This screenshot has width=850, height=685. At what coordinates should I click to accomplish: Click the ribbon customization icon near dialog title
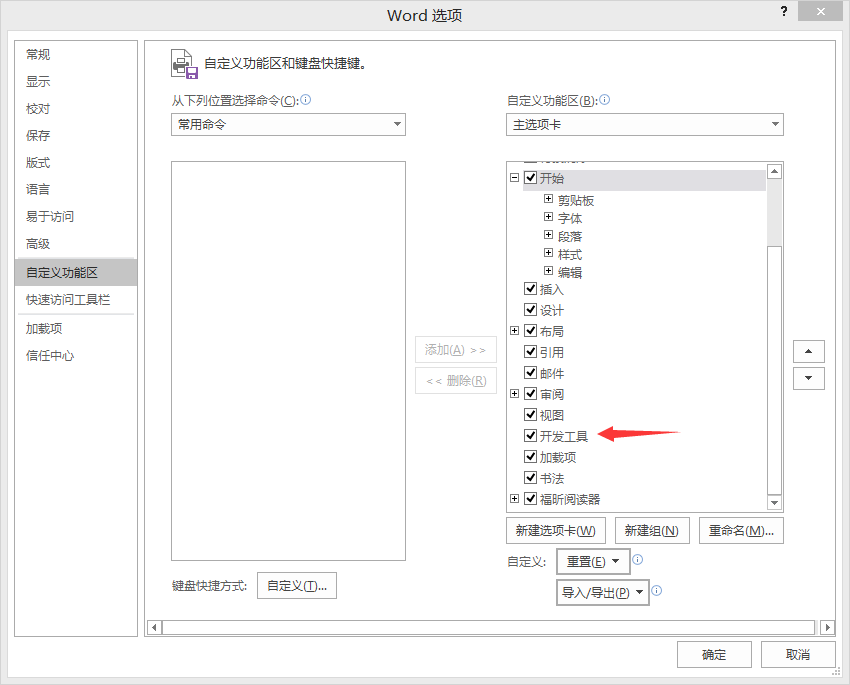point(184,63)
